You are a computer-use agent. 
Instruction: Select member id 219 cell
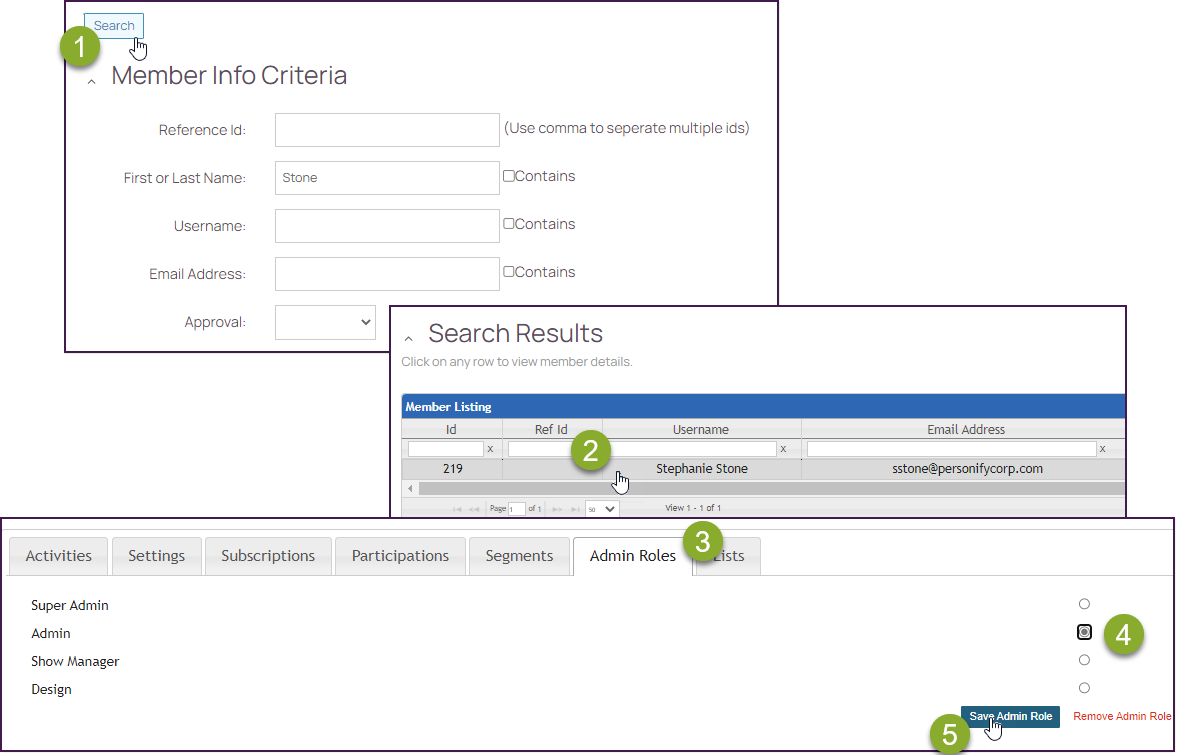coord(452,469)
